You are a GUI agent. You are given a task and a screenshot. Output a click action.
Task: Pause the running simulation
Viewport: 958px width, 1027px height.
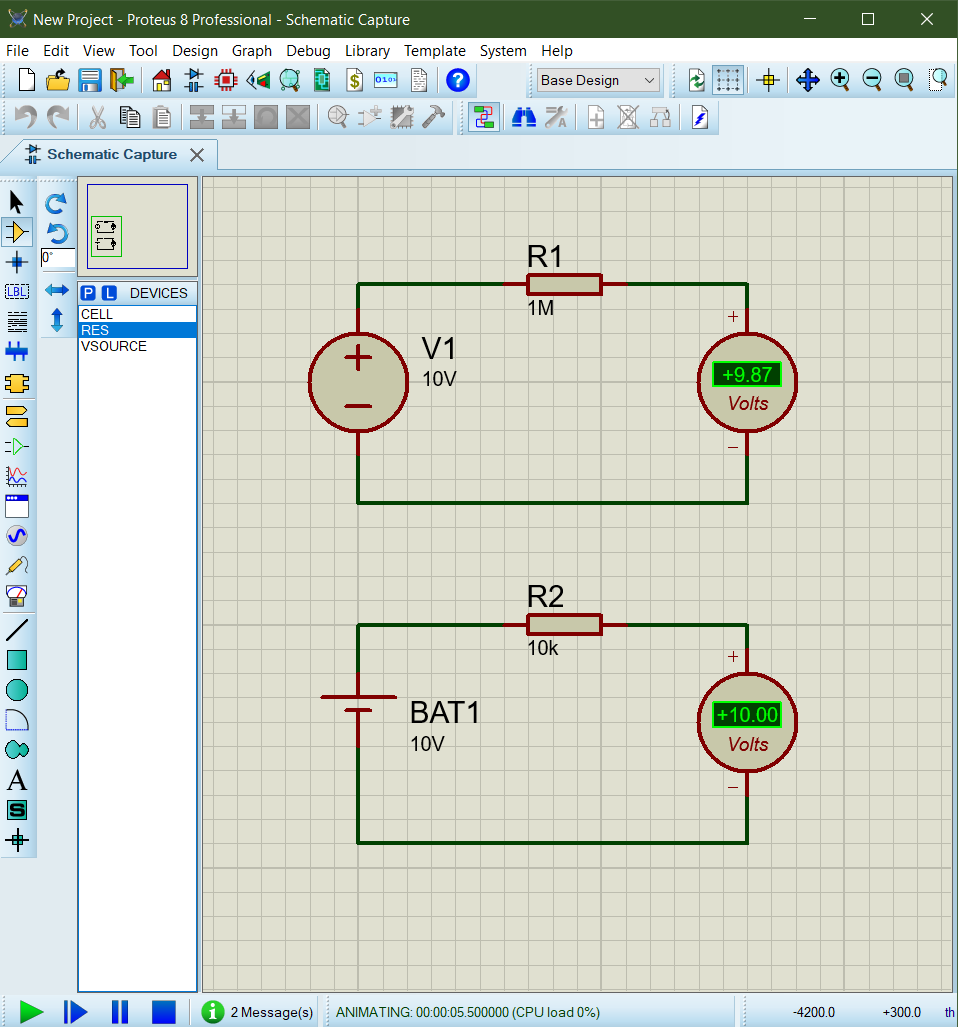click(x=120, y=1012)
